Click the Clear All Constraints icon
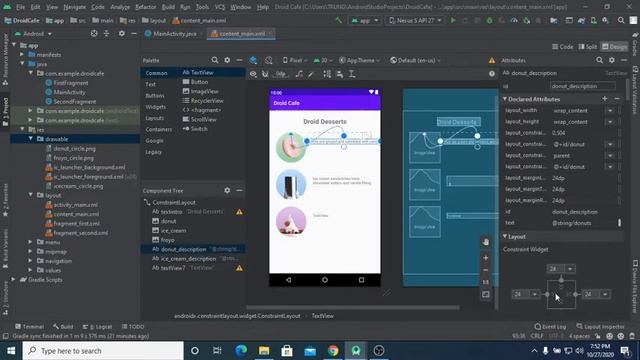This screenshot has width=640, height=360. (299, 74)
